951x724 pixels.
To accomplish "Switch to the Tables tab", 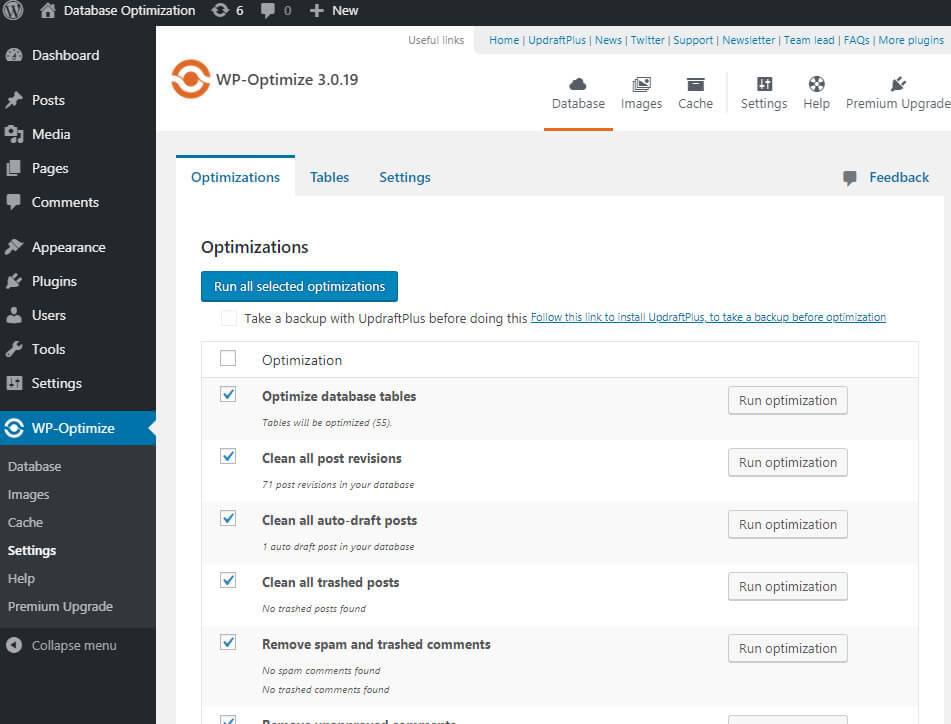I will tap(329, 177).
